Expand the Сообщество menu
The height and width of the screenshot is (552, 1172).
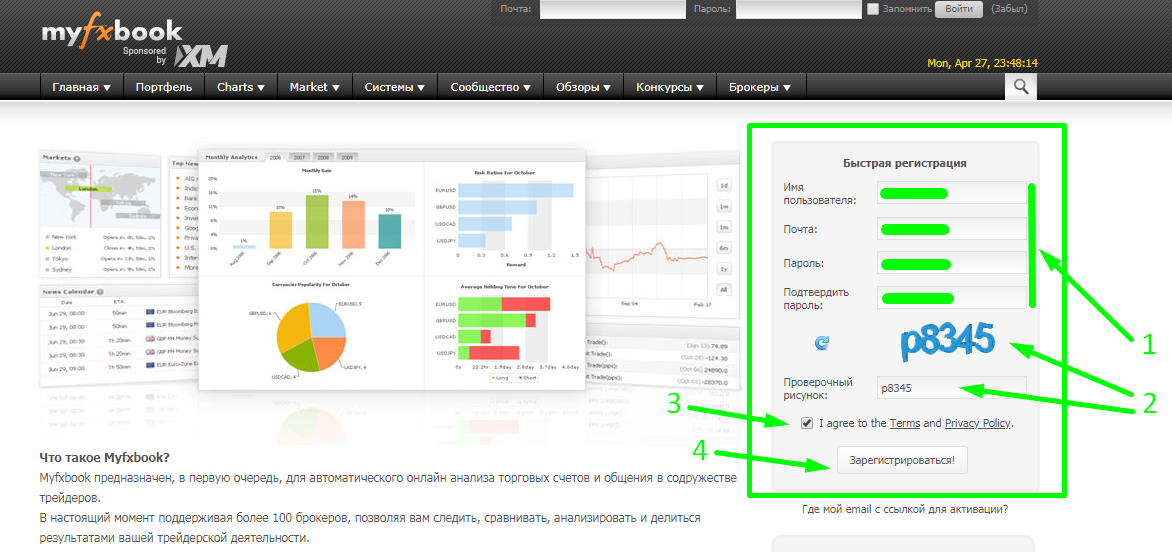(x=490, y=87)
